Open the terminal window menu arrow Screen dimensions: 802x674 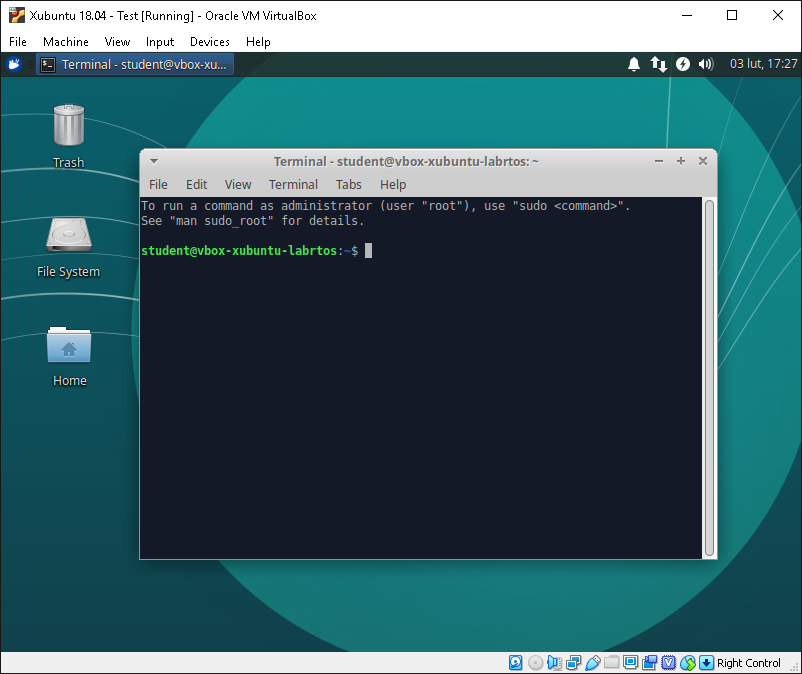[153, 161]
